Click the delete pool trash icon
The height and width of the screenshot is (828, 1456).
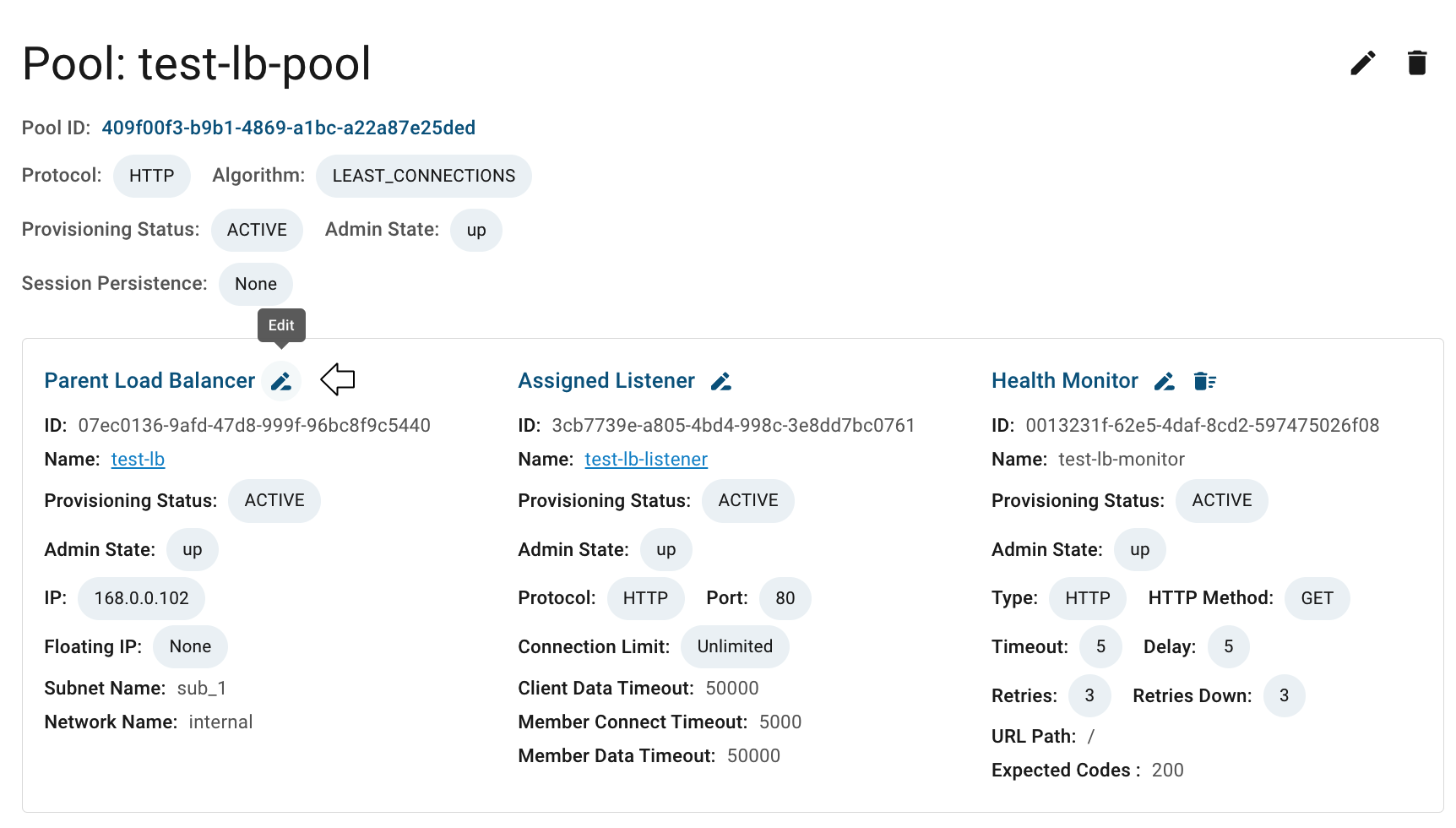point(1416,63)
